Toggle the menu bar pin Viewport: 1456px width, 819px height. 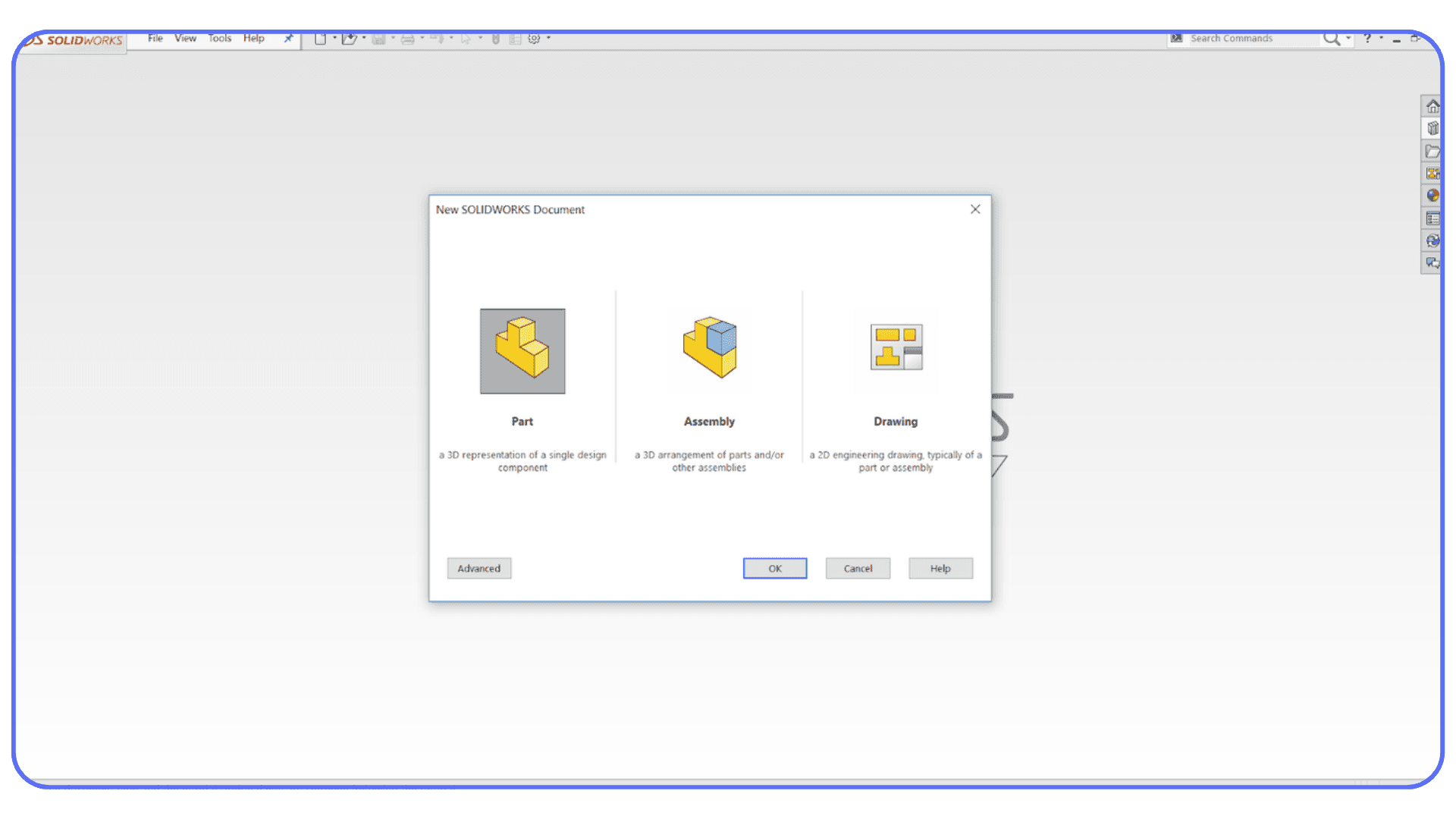[288, 38]
